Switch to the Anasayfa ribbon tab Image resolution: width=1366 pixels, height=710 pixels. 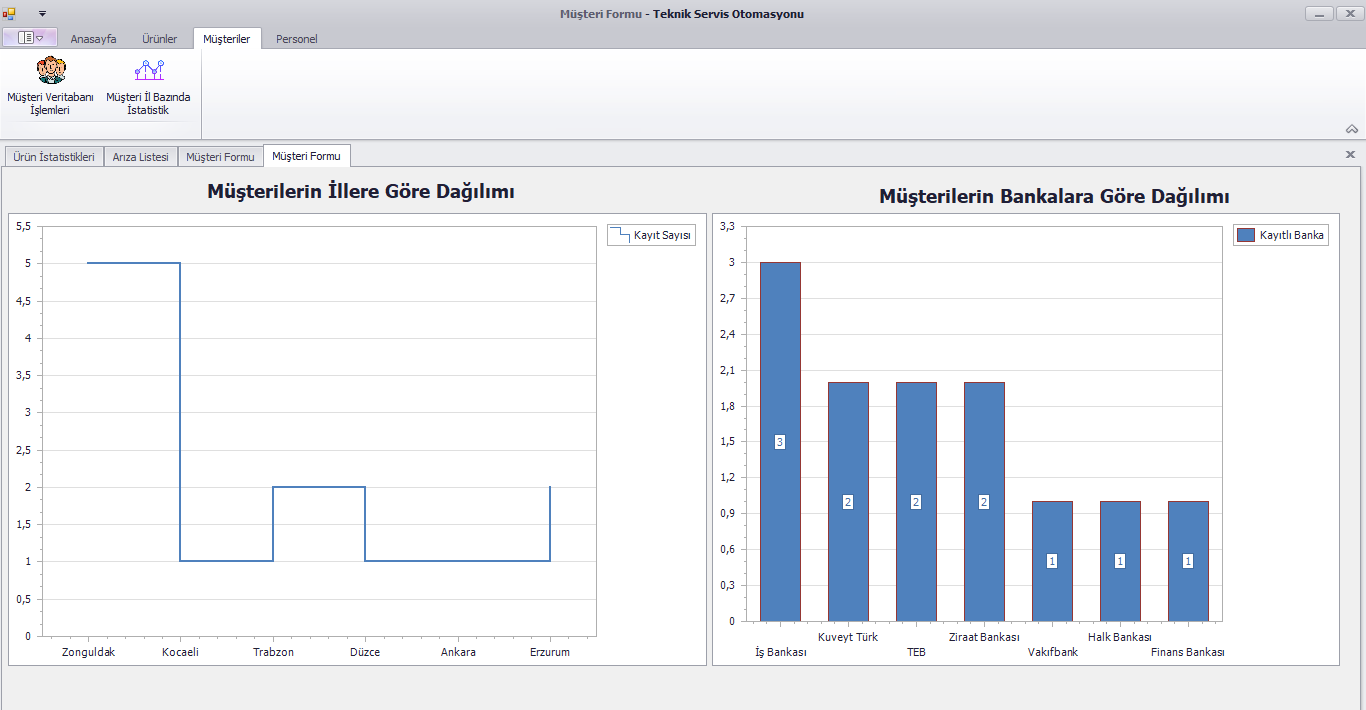pyautogui.click(x=93, y=39)
